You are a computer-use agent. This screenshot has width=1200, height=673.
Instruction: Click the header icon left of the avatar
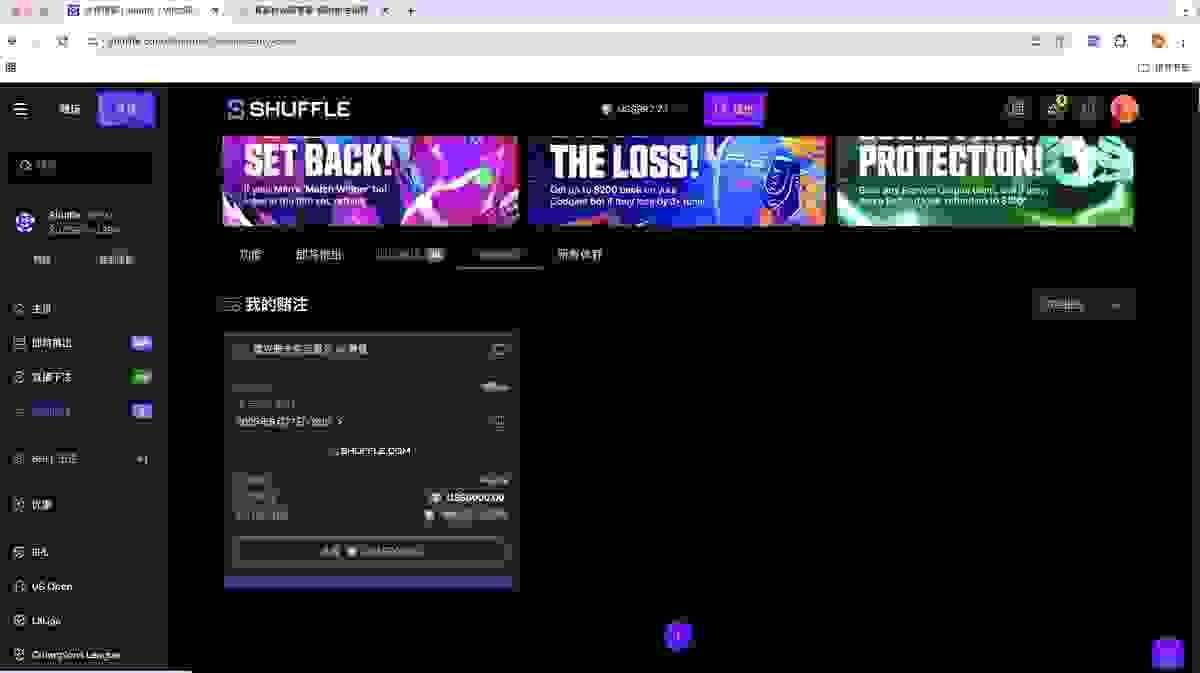(1090, 109)
